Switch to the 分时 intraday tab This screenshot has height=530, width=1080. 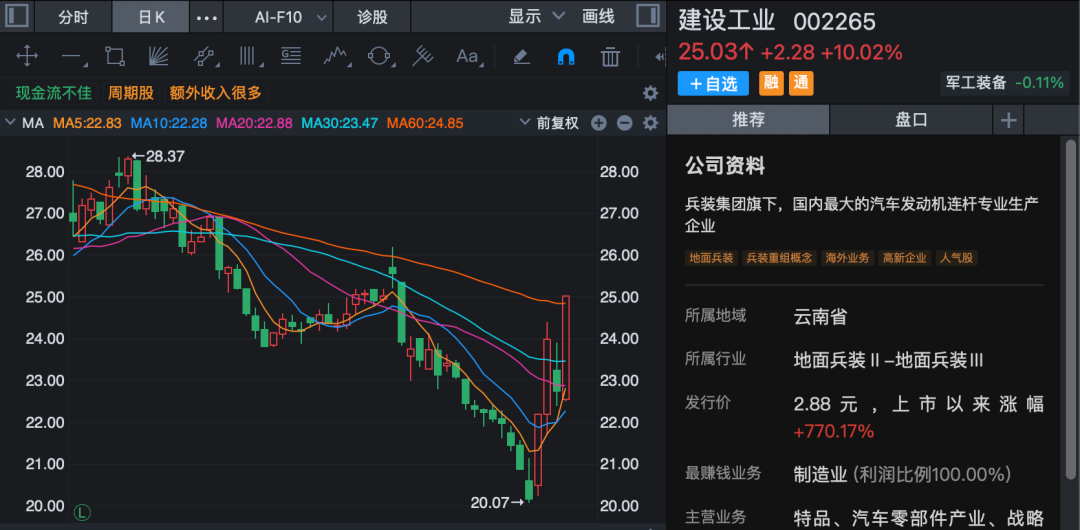click(73, 17)
